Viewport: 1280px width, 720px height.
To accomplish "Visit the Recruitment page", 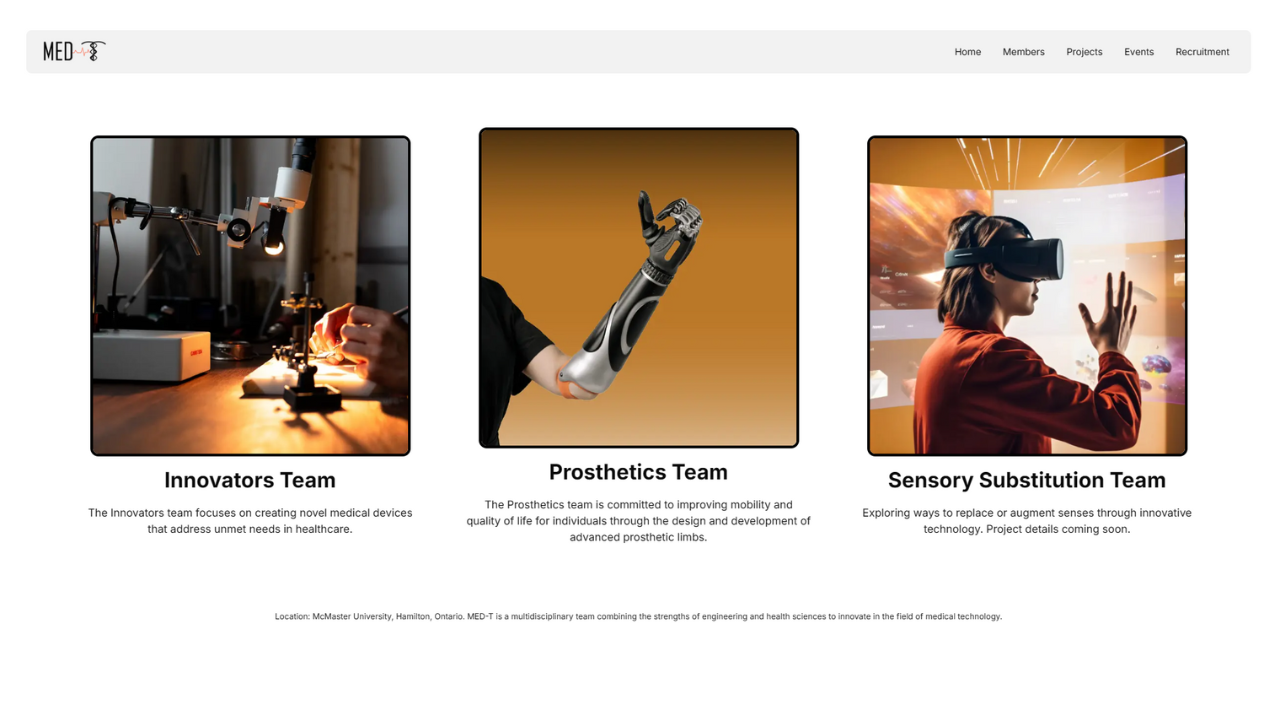I will coord(1202,52).
